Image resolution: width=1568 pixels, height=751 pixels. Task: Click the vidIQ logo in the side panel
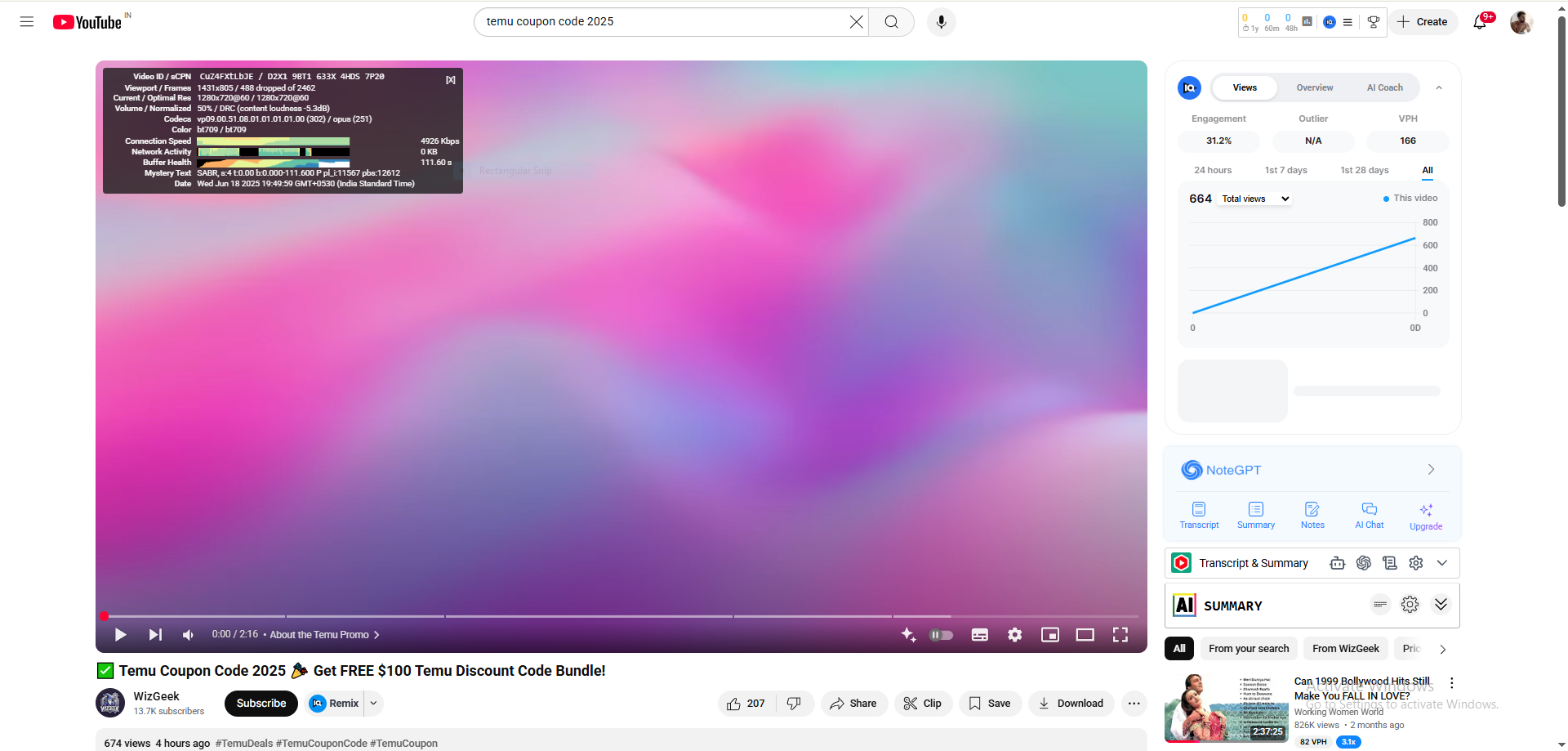point(1189,87)
